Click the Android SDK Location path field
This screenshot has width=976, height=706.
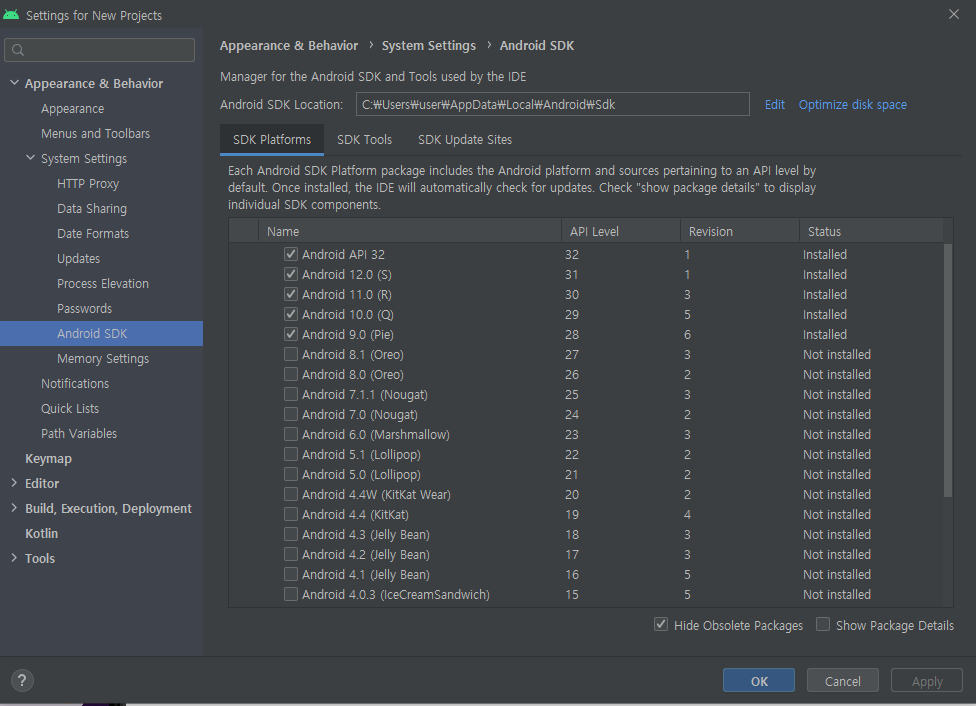point(552,104)
